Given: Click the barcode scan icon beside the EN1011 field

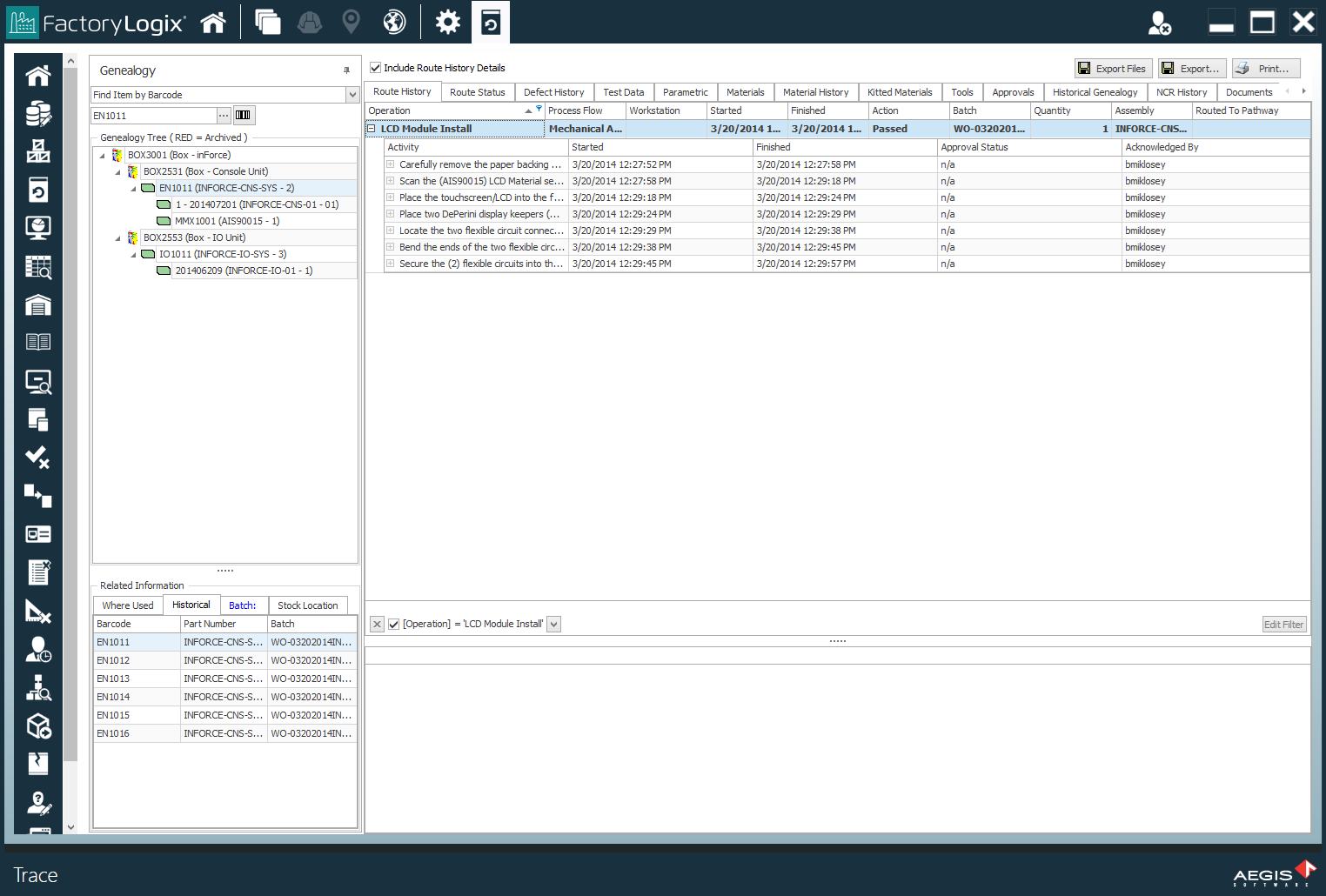Looking at the screenshot, I should pyautogui.click(x=243, y=115).
